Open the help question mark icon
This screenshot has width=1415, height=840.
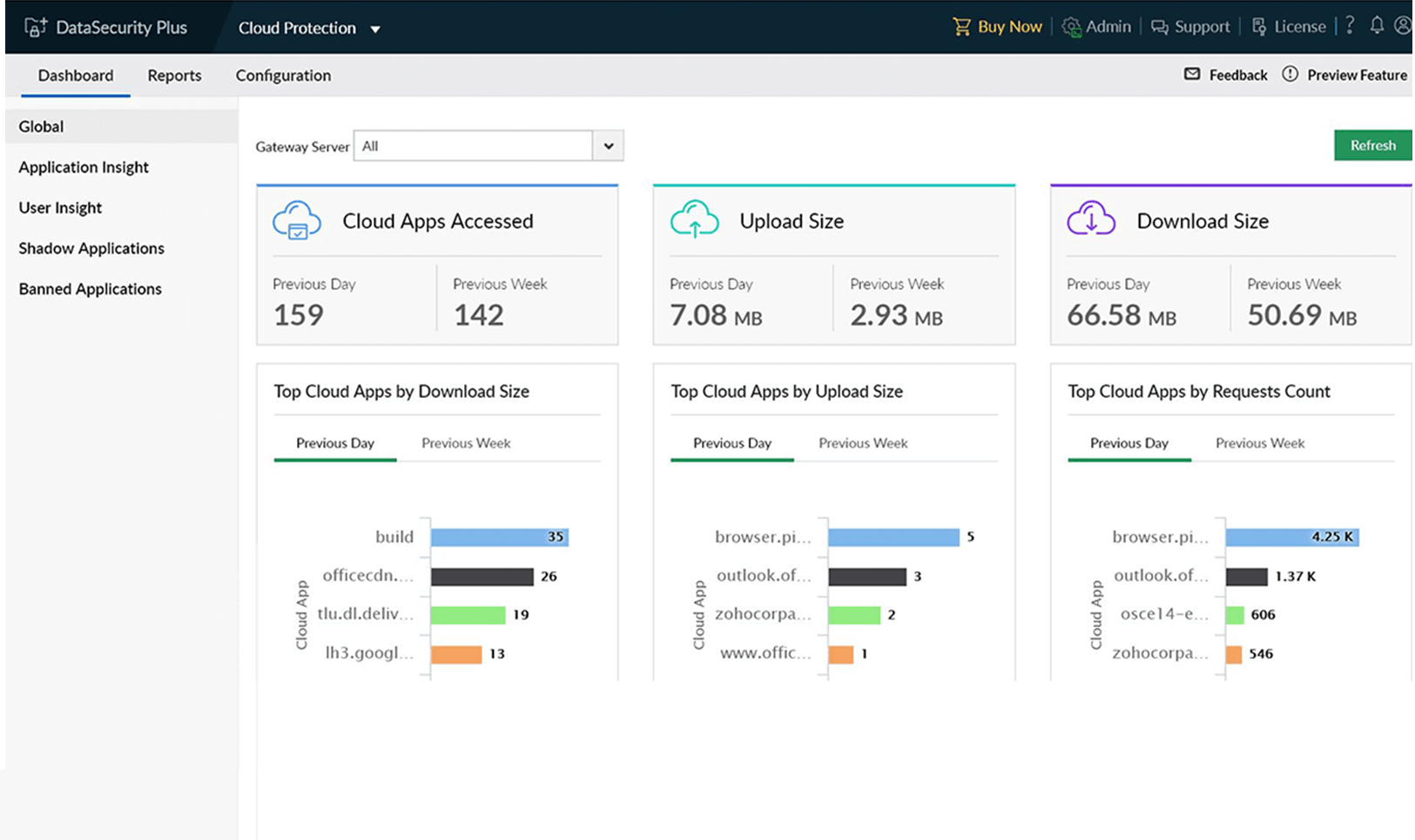(x=1350, y=25)
